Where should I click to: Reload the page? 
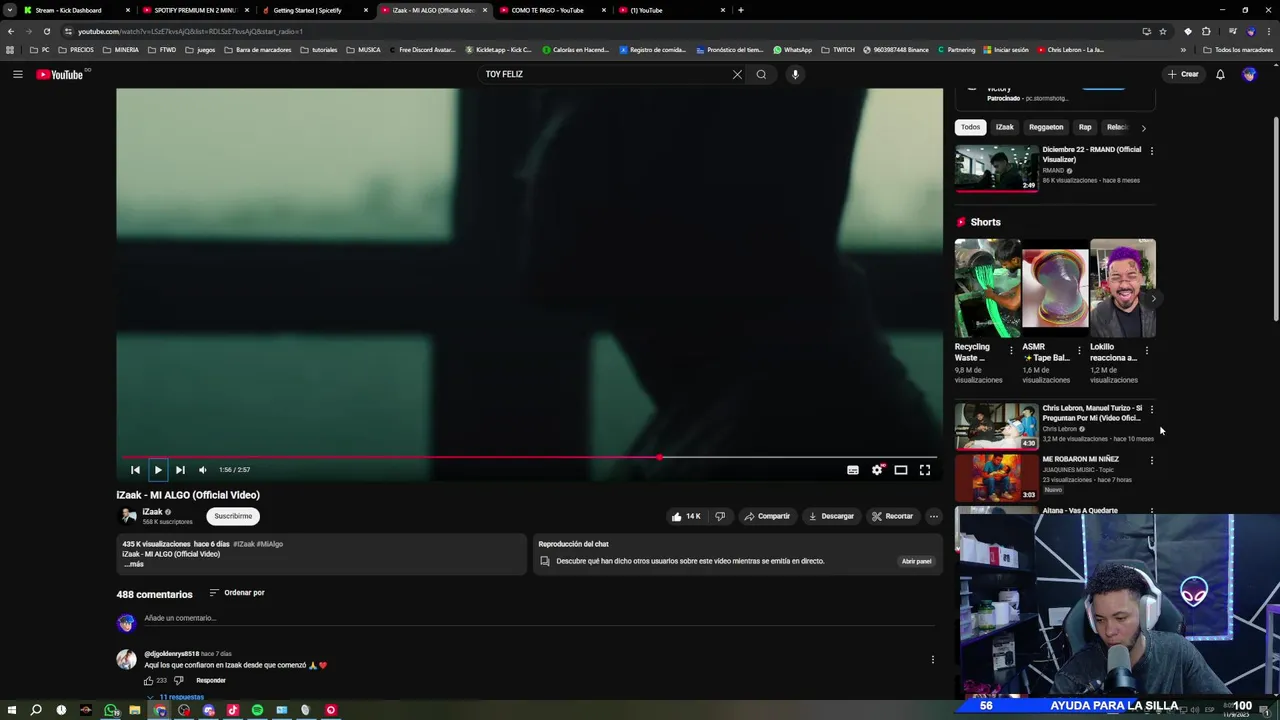pyautogui.click(x=46, y=31)
